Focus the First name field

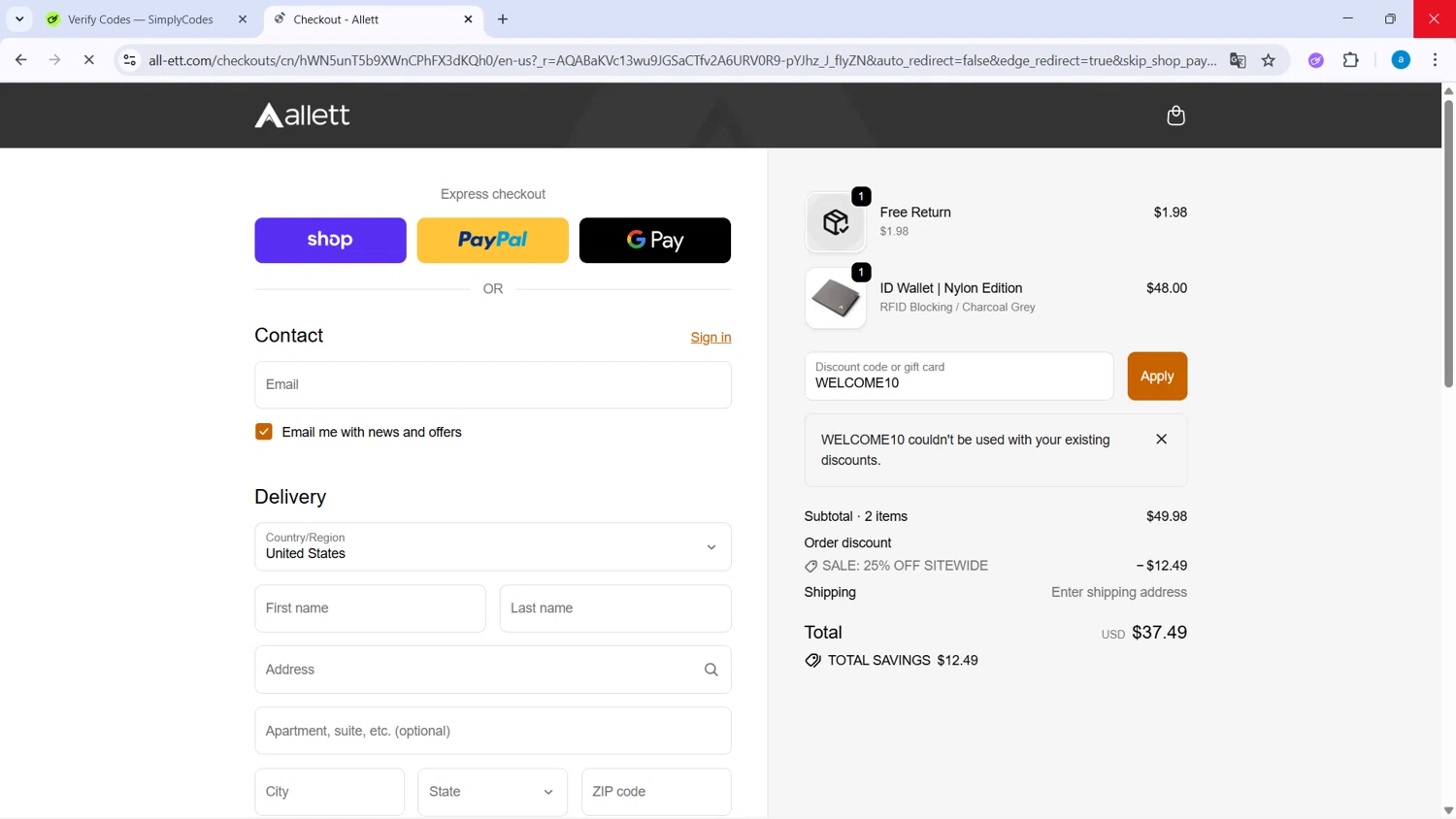tap(370, 608)
